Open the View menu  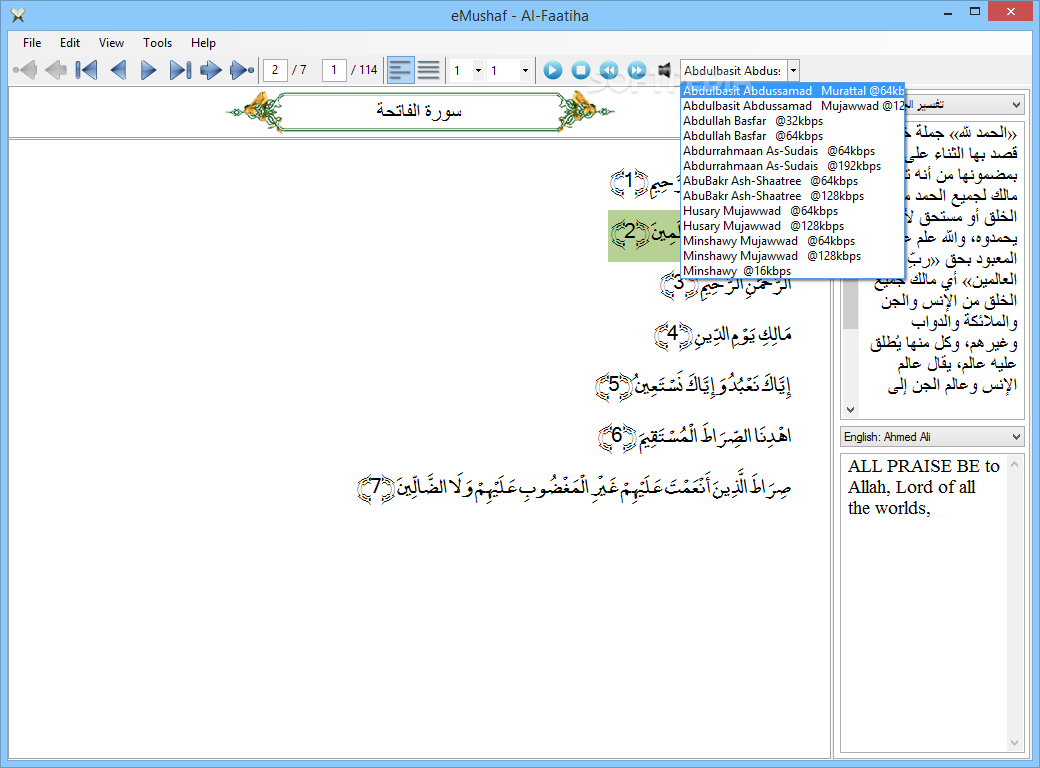111,42
